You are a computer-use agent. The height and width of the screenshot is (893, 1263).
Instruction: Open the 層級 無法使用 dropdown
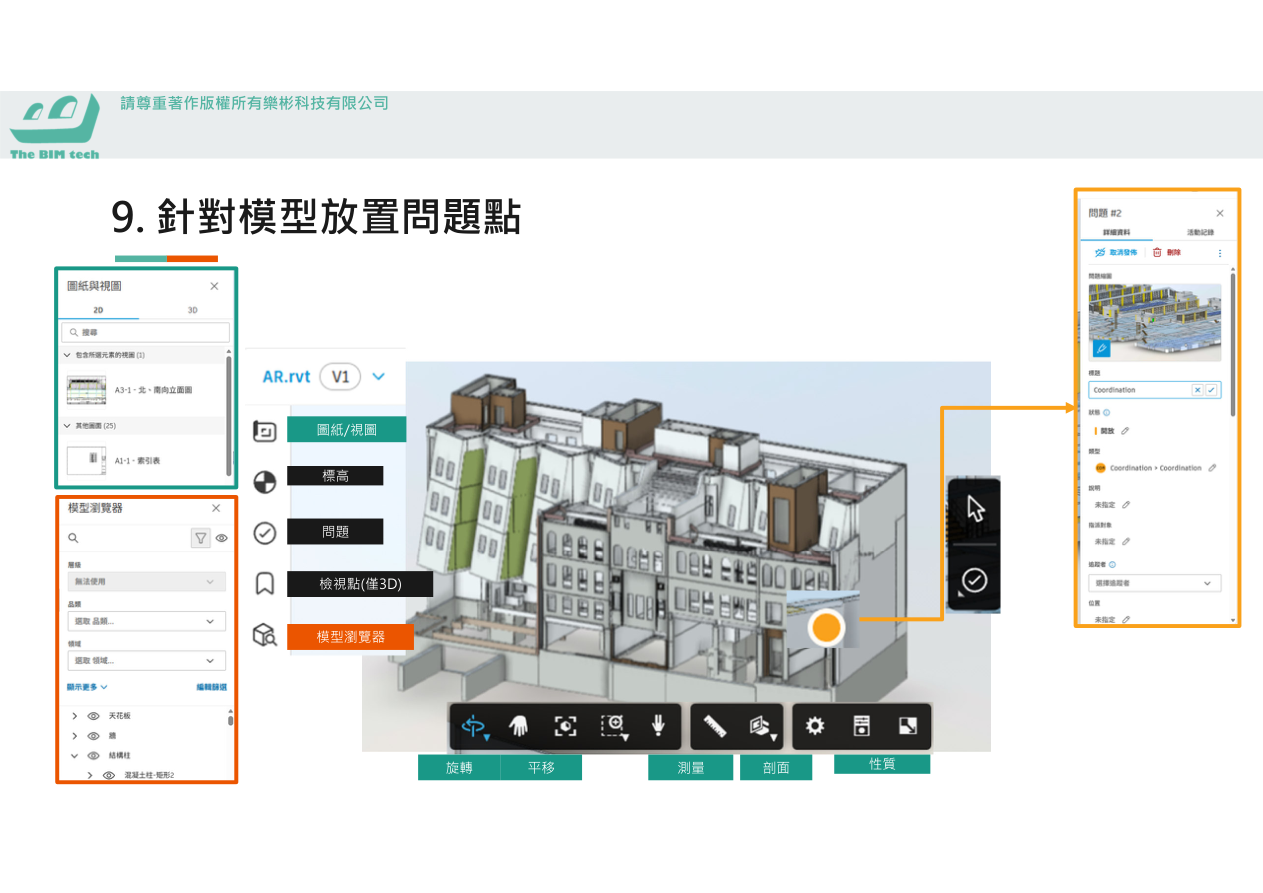(146, 581)
